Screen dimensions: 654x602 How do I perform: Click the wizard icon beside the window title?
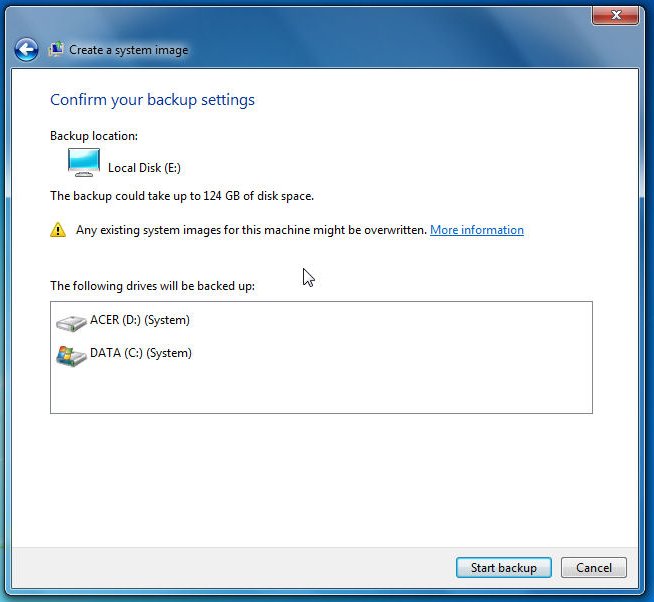tap(56, 49)
